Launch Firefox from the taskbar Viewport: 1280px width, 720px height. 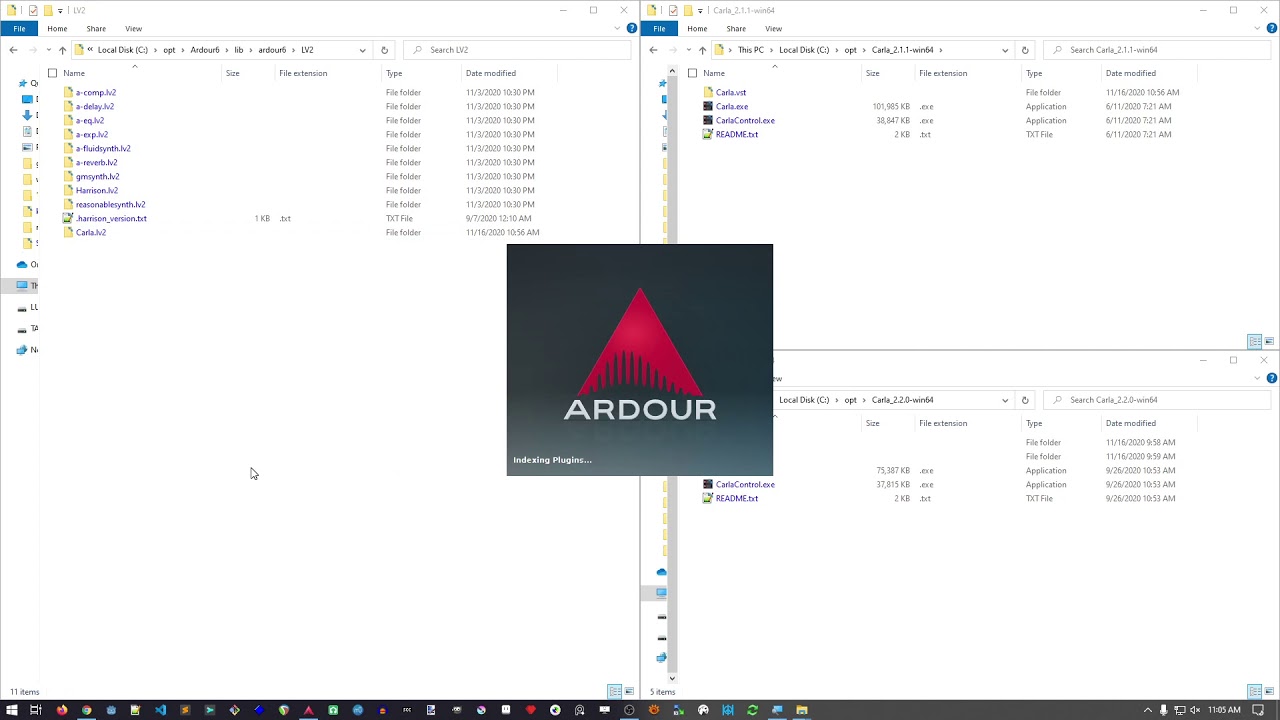click(x=62, y=710)
